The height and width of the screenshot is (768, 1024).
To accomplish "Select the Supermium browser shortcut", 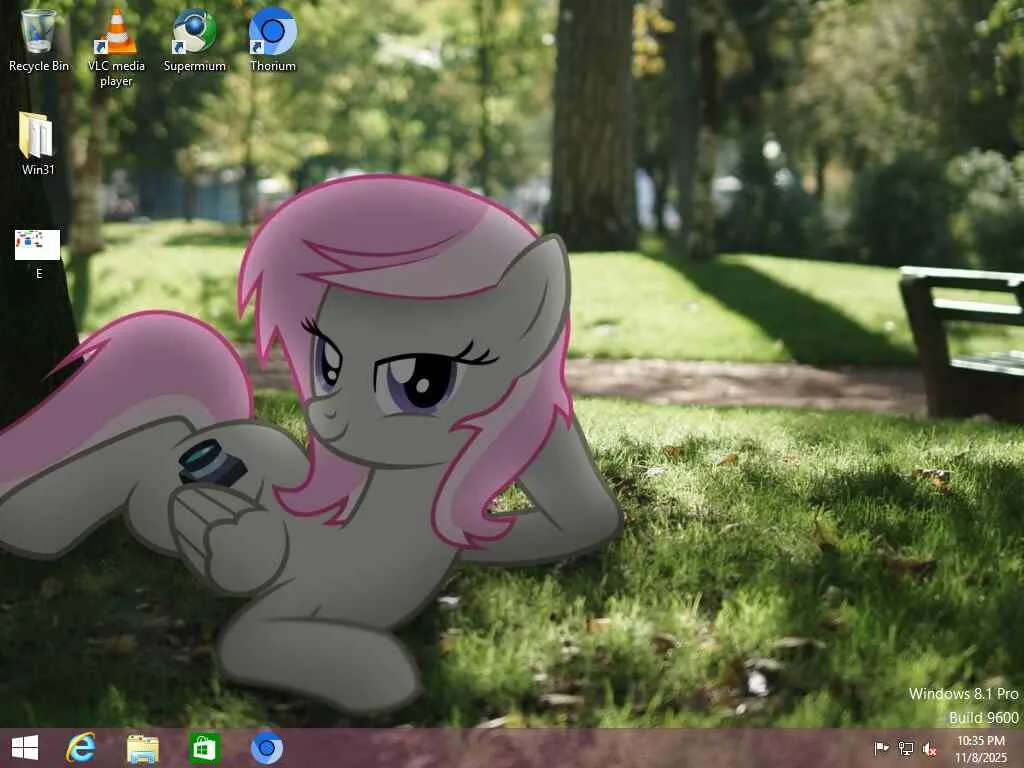I will pos(195,40).
